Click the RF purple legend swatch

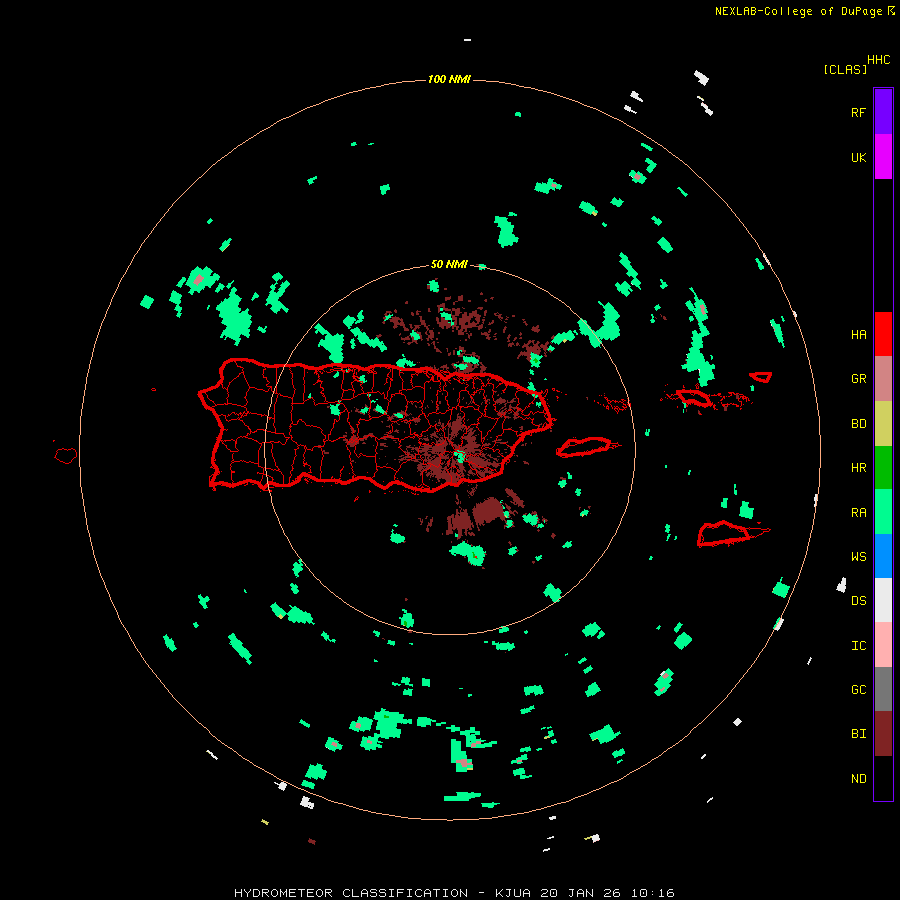883,112
